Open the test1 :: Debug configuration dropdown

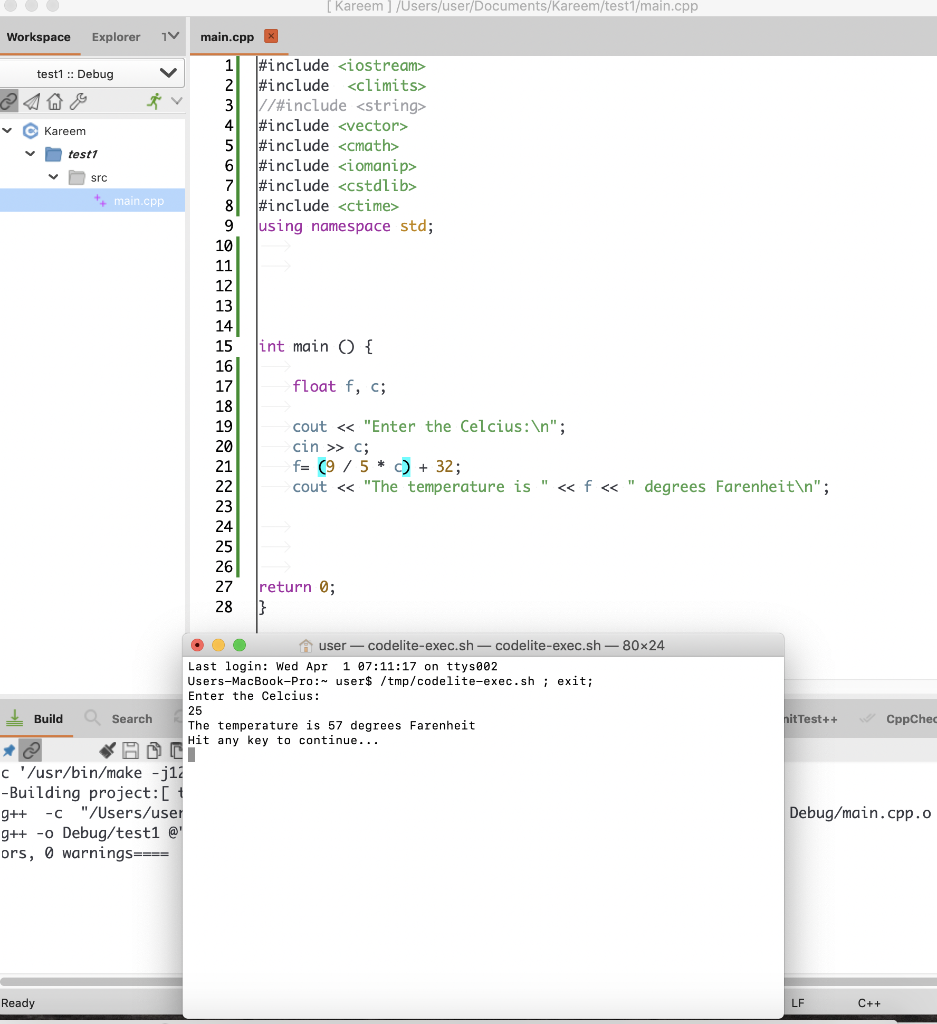[92, 73]
